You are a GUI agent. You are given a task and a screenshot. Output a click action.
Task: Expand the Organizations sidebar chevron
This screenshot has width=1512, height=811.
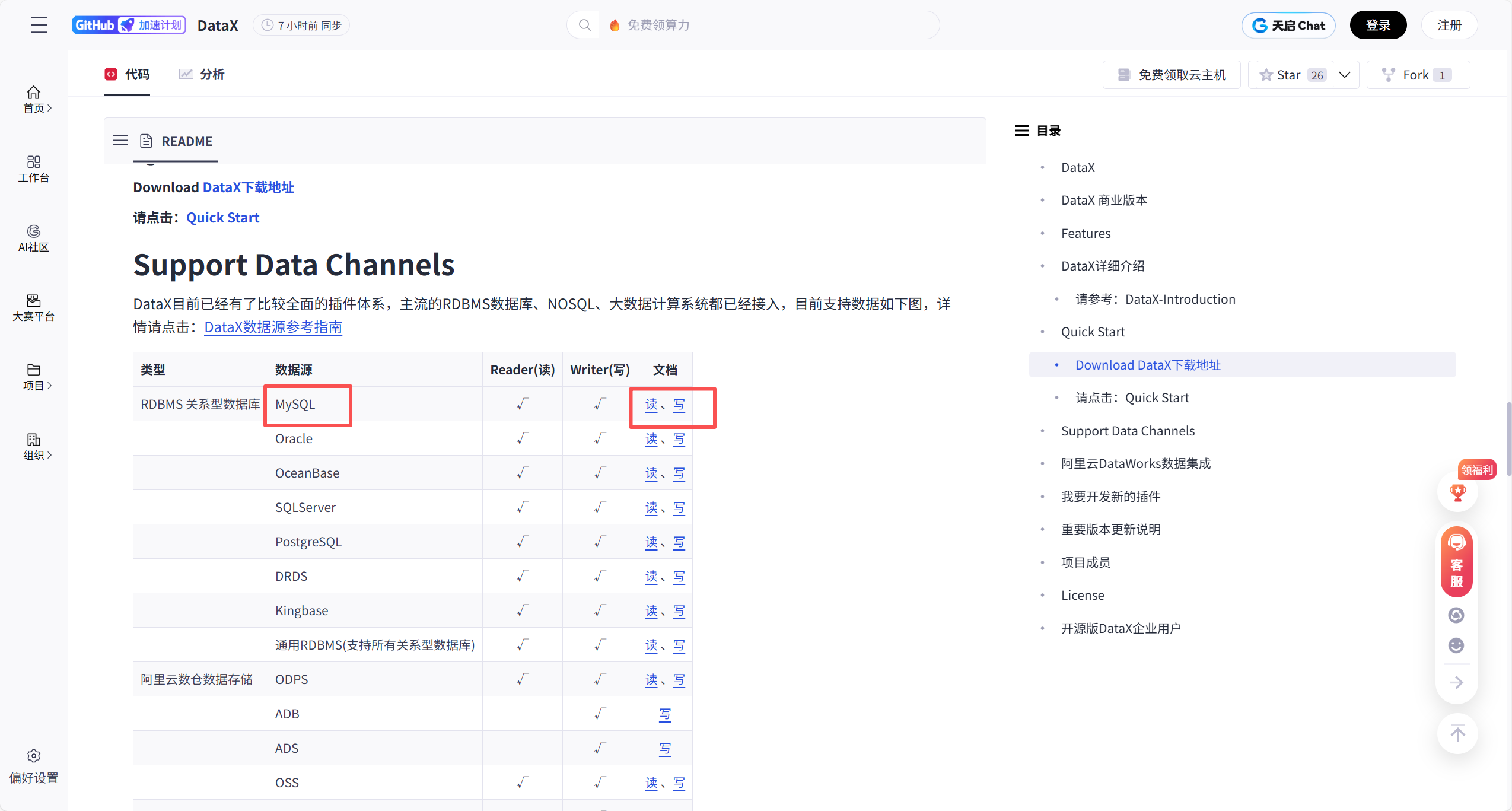(x=50, y=455)
